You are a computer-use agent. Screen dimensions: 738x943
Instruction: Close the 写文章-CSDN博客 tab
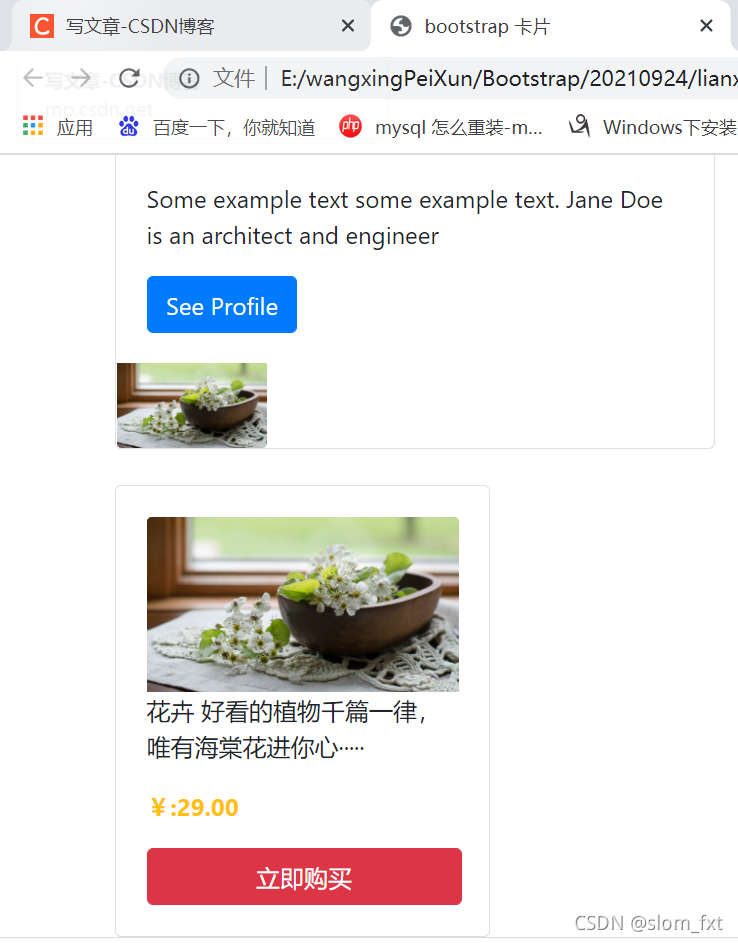click(x=348, y=26)
